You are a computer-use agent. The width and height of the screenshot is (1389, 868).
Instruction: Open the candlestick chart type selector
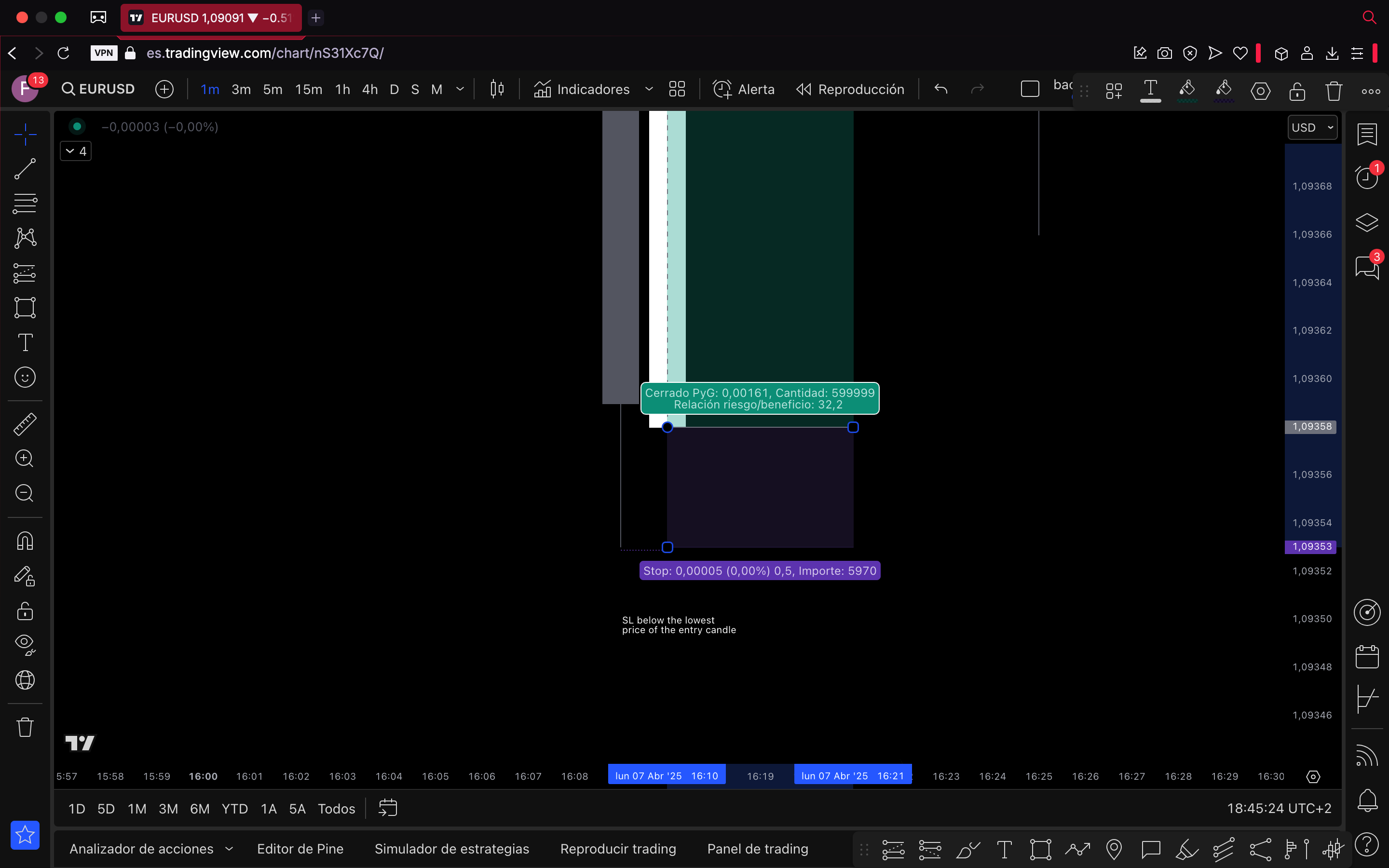tap(497, 89)
